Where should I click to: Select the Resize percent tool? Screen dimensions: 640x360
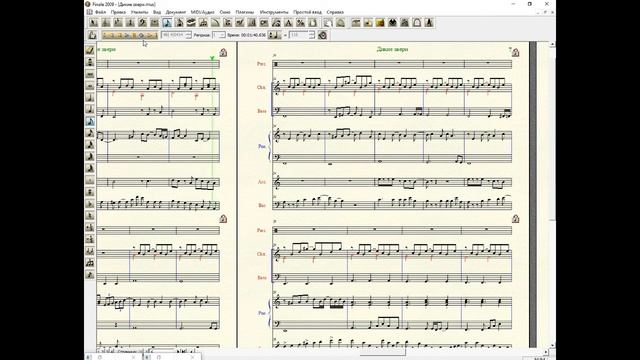(x=301, y=23)
